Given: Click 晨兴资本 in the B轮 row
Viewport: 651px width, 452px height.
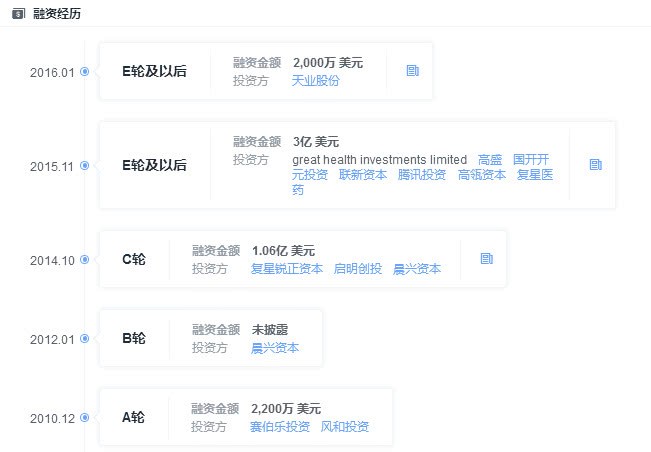Looking at the screenshot, I should click(x=275, y=348).
